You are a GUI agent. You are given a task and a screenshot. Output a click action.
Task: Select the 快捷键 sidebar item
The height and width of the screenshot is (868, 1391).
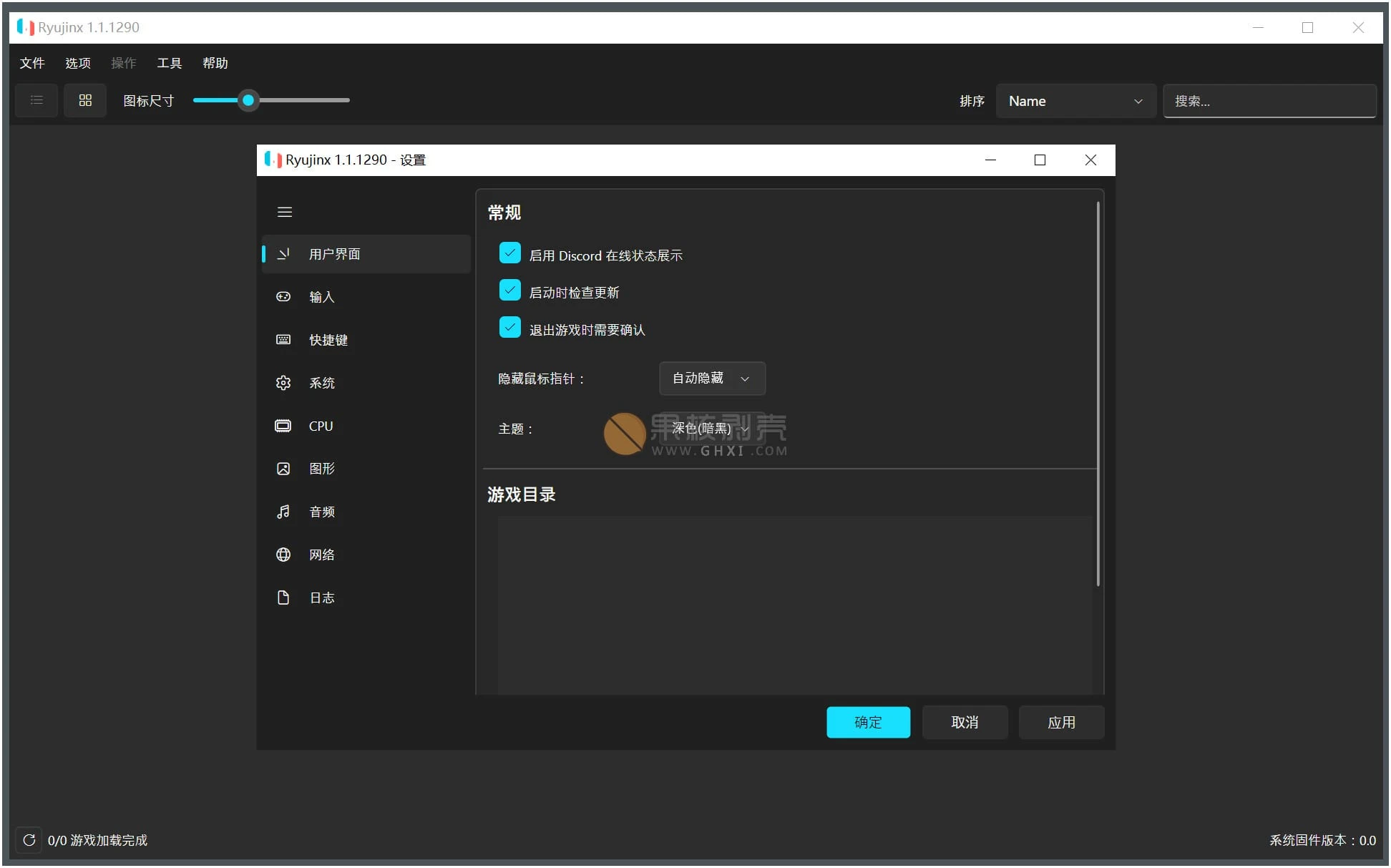click(328, 340)
